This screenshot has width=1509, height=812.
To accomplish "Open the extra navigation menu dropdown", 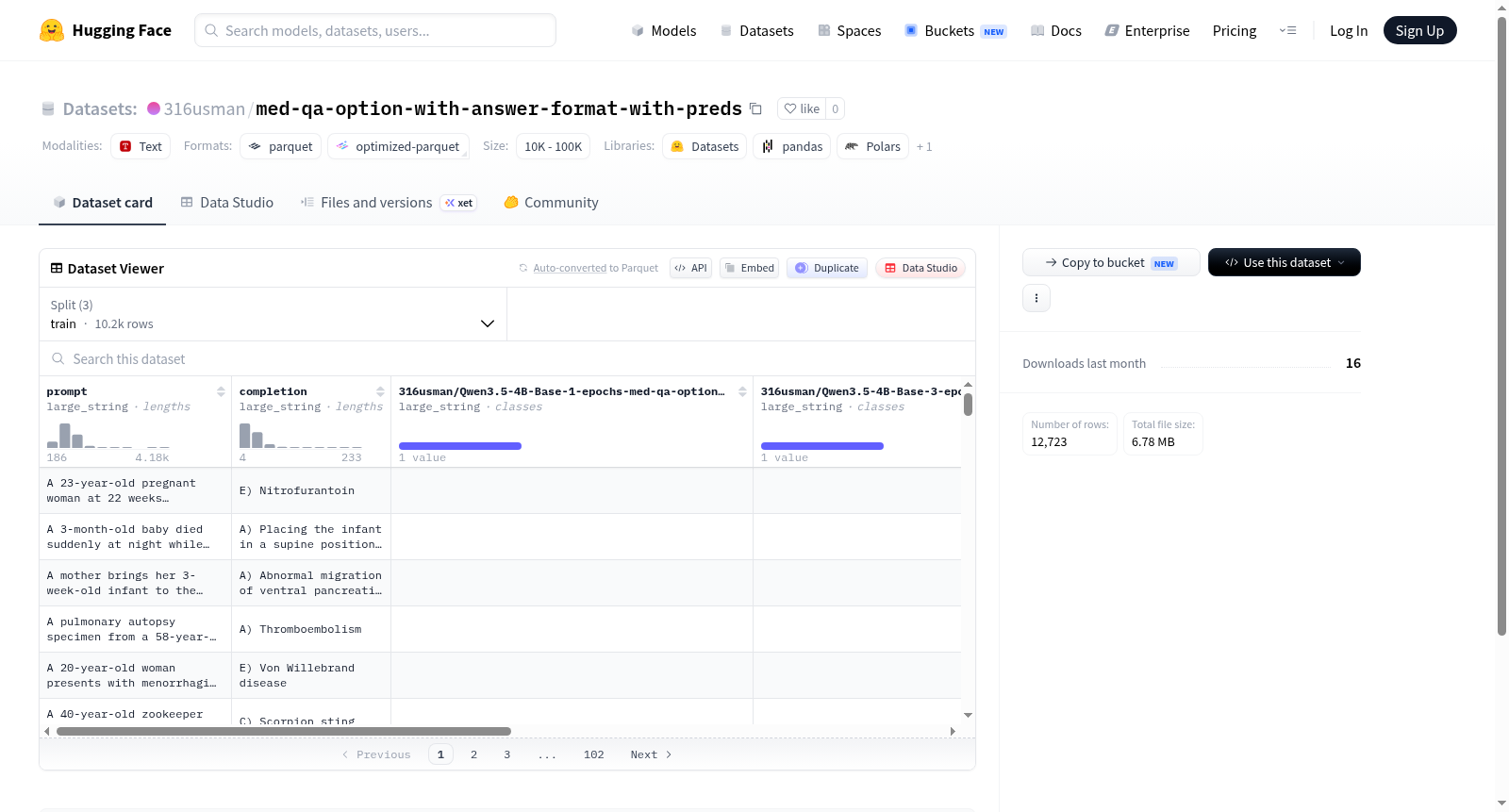I will 1287,30.
